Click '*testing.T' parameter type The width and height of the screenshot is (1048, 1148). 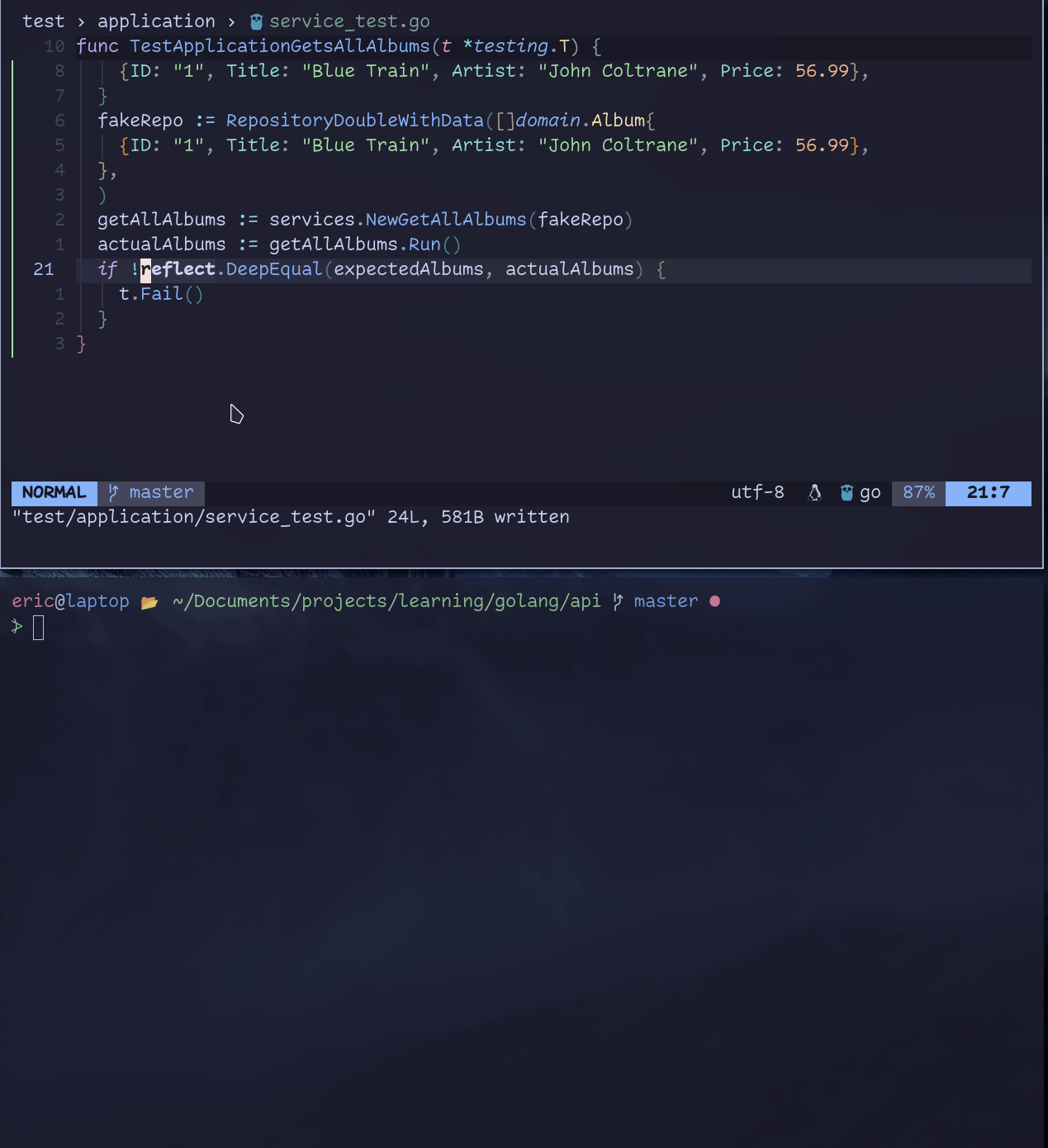pyautogui.click(x=516, y=46)
